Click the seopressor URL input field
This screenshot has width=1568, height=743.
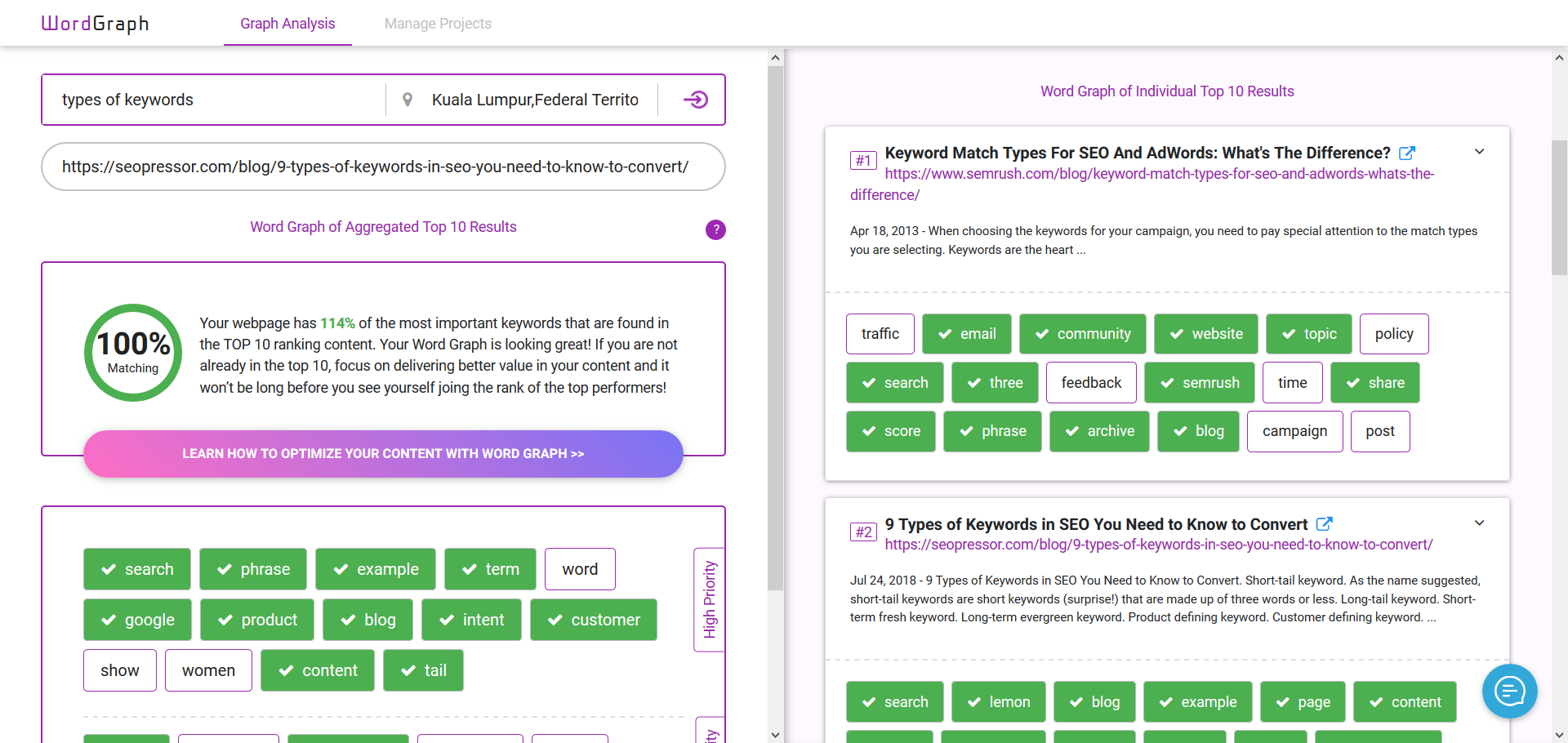(383, 167)
